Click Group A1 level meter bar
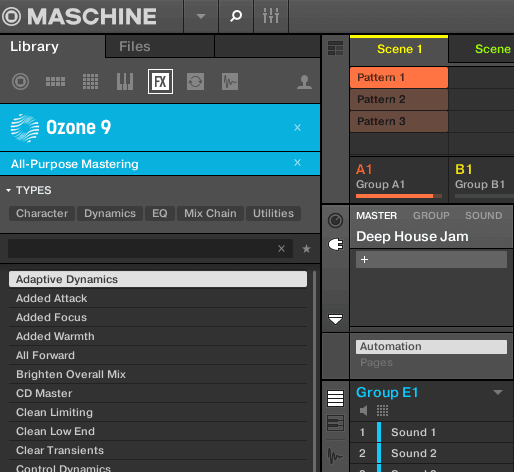 [x=399, y=196]
